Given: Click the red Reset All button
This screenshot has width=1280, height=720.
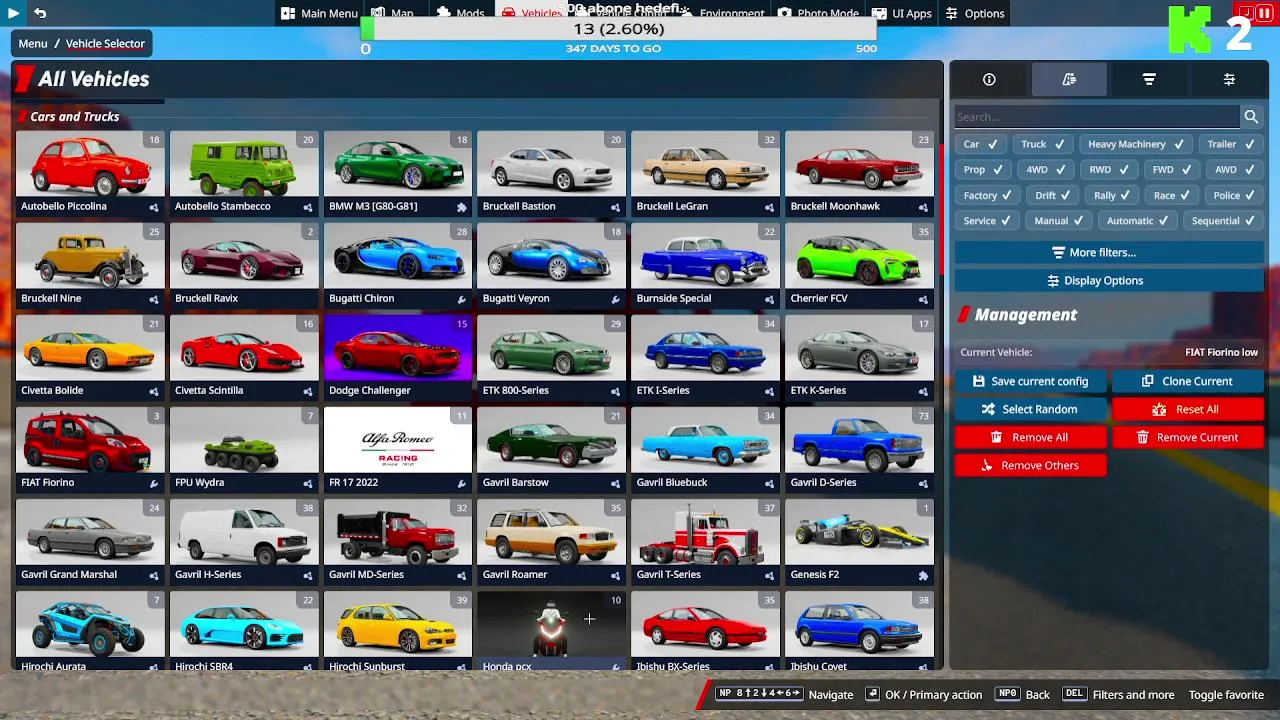Looking at the screenshot, I should click(x=1188, y=409).
